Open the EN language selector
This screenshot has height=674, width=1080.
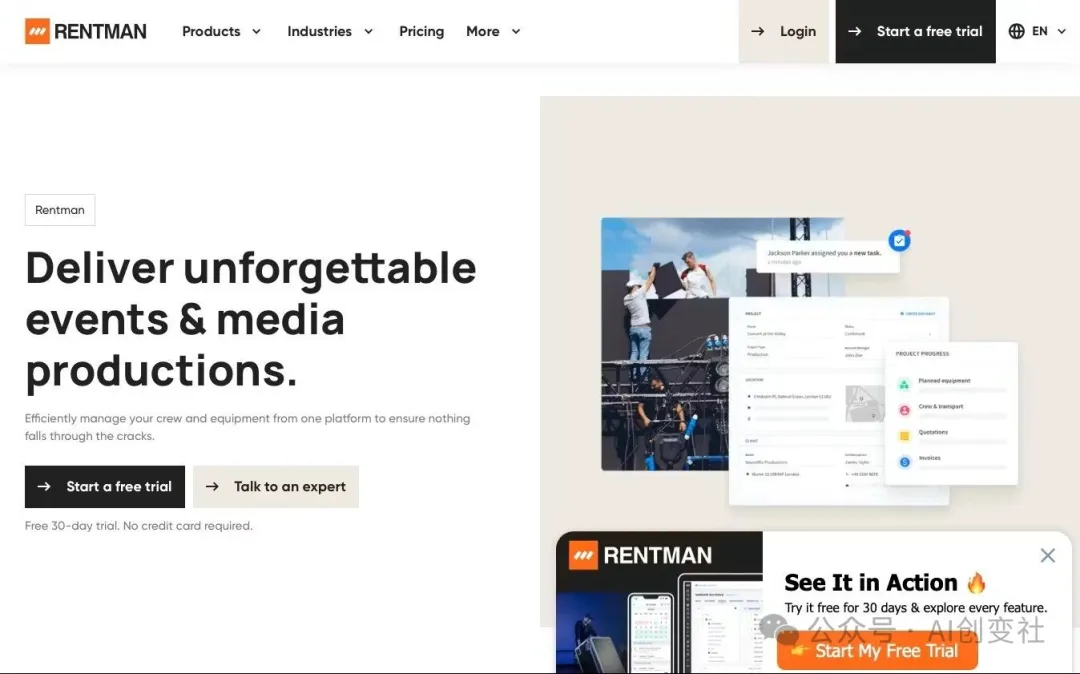click(x=1038, y=32)
